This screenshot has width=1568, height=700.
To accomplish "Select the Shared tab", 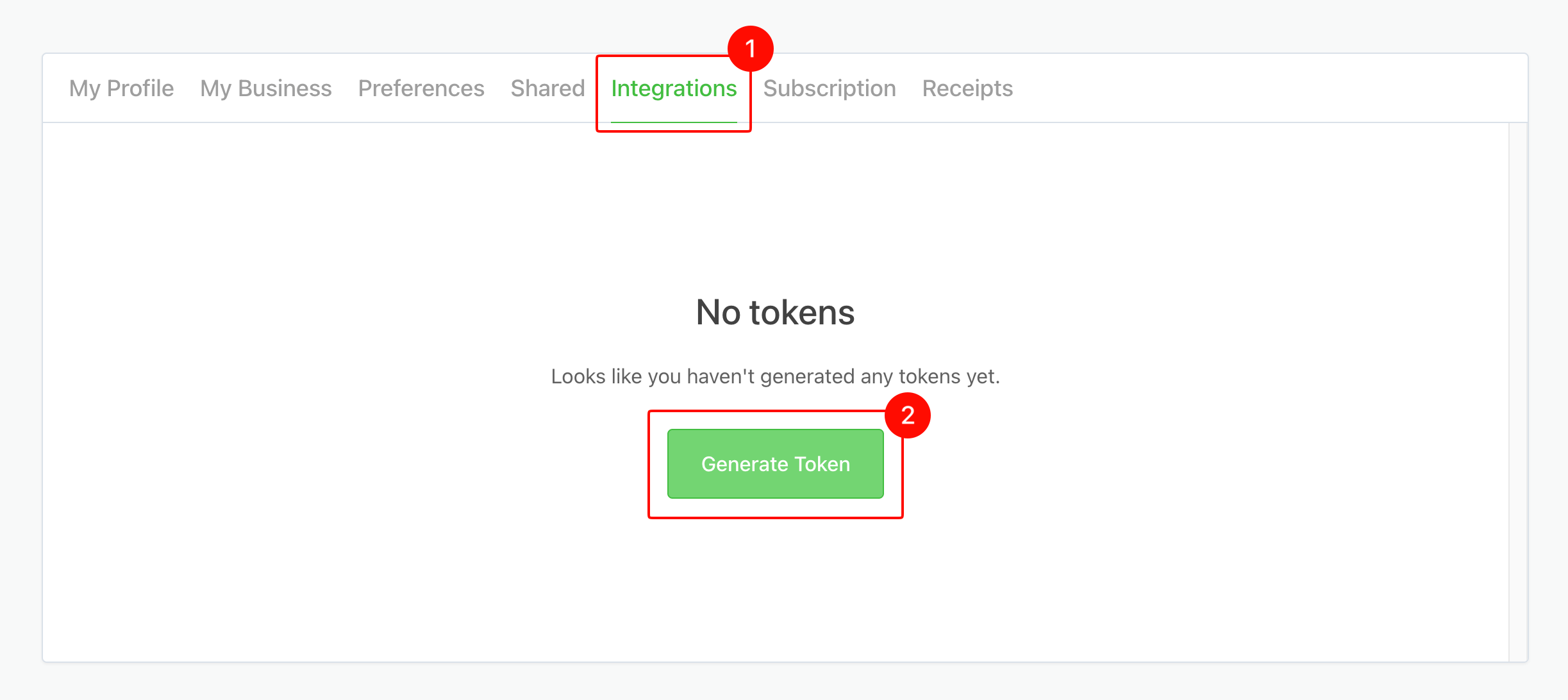I will (x=547, y=88).
